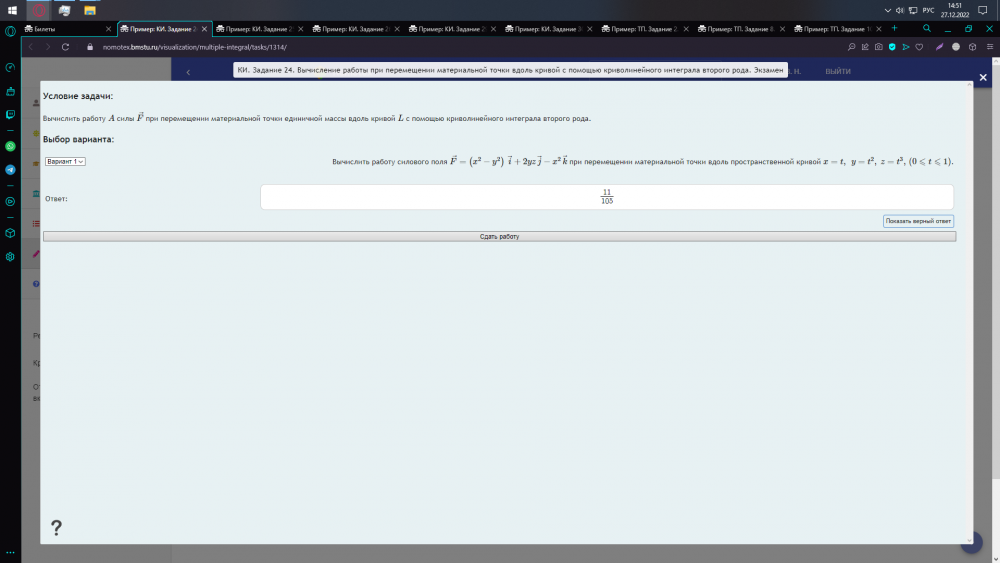Open the sidebar three-dots setup menu

click(10, 553)
